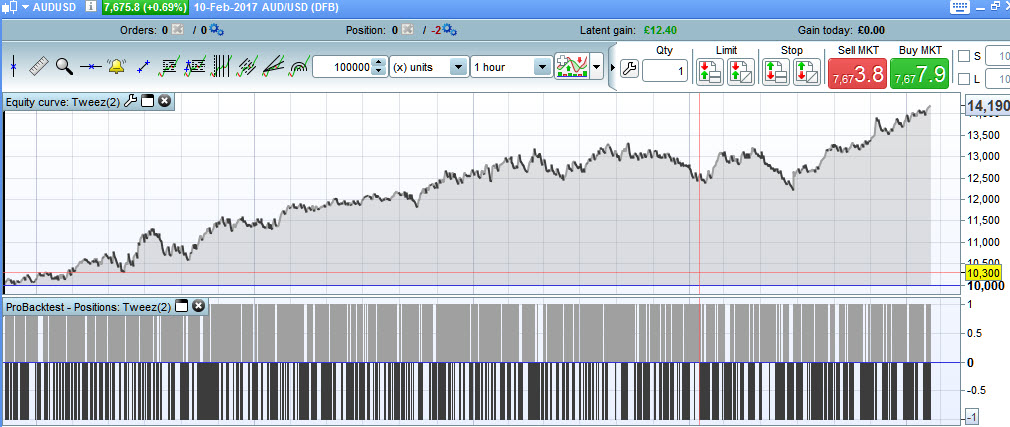Maximize the ProBacktest Positions panel
Image resolution: width=1010 pixels, height=427 pixels.
point(181,307)
